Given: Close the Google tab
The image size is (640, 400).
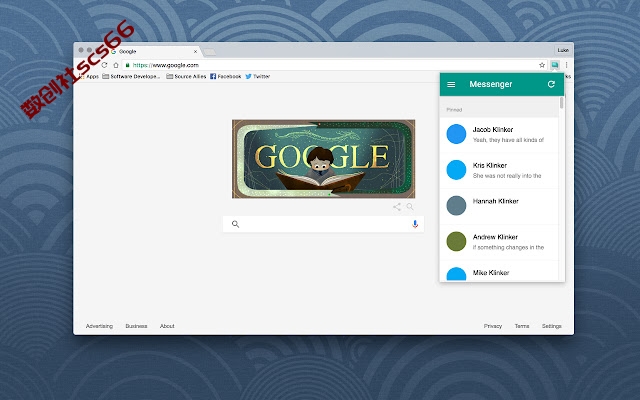Looking at the screenshot, I should (195, 51).
